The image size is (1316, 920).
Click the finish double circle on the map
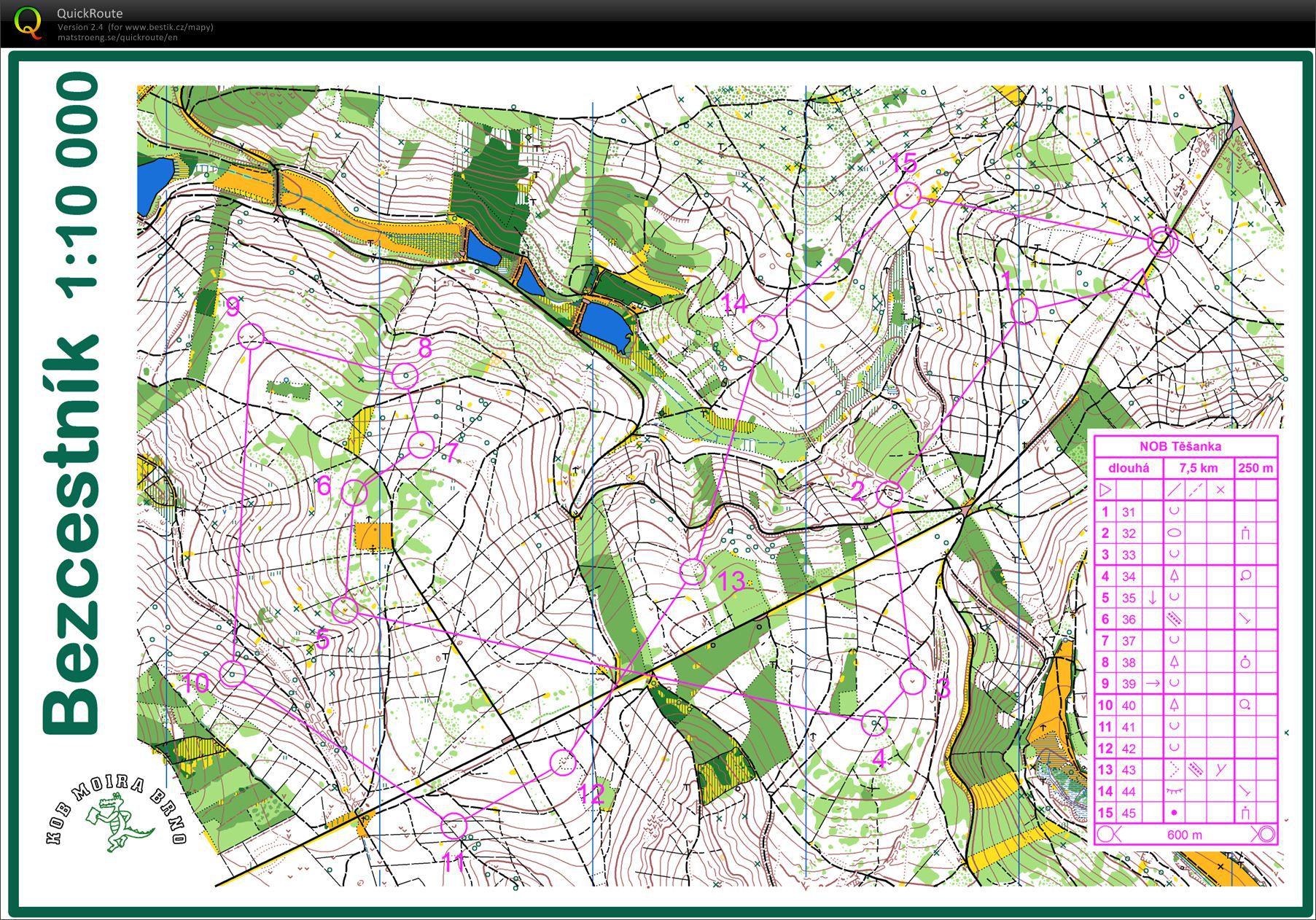click(x=1162, y=242)
